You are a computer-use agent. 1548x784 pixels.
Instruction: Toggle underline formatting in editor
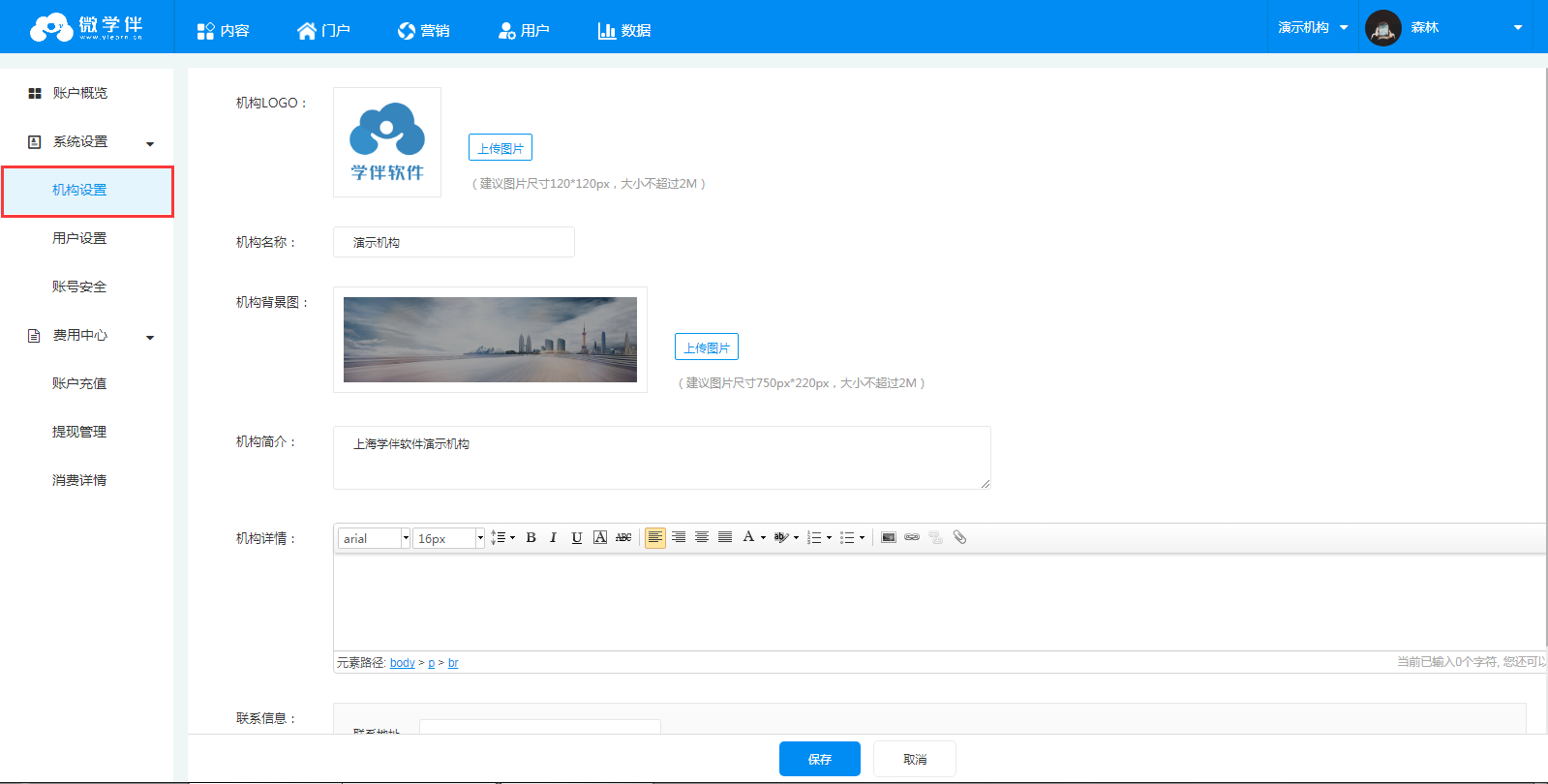coord(576,537)
